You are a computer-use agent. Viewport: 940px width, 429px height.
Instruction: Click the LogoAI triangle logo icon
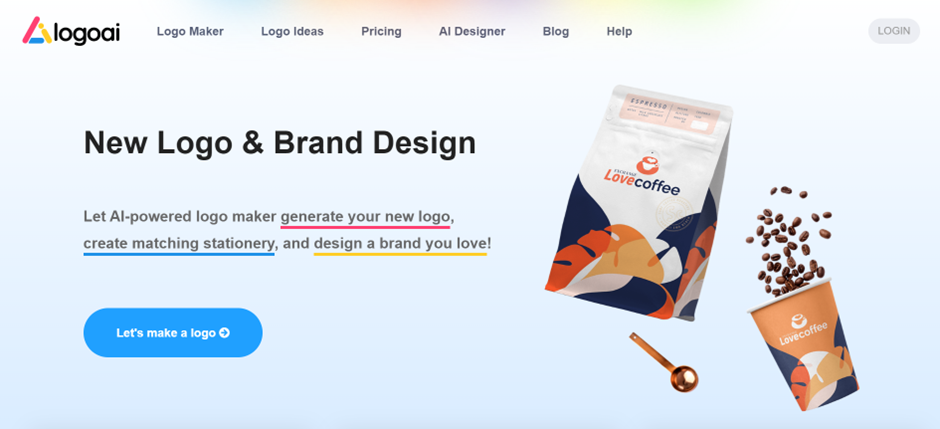pyautogui.click(x=38, y=31)
